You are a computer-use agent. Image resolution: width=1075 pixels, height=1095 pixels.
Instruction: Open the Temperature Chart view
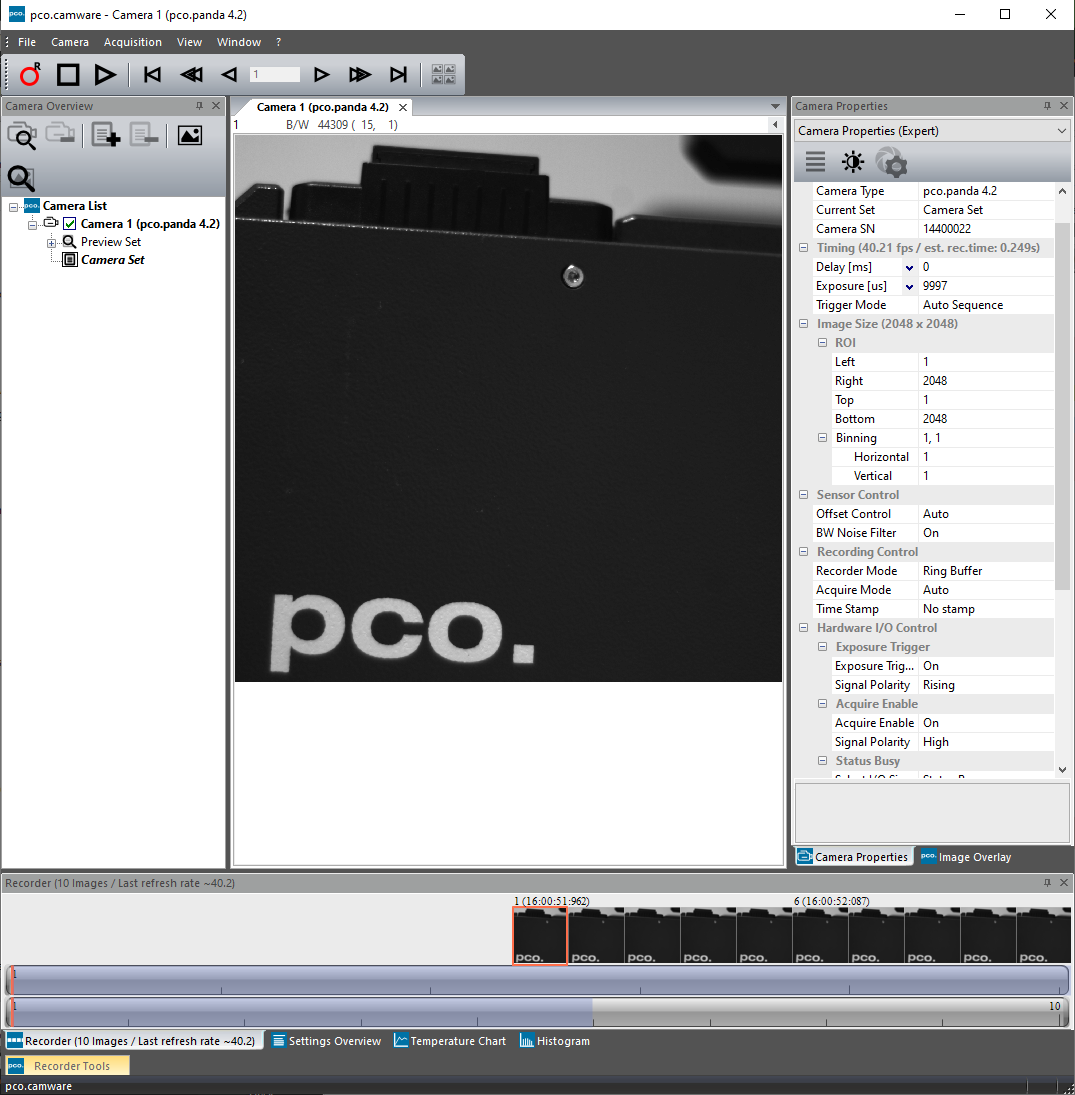pos(450,1040)
